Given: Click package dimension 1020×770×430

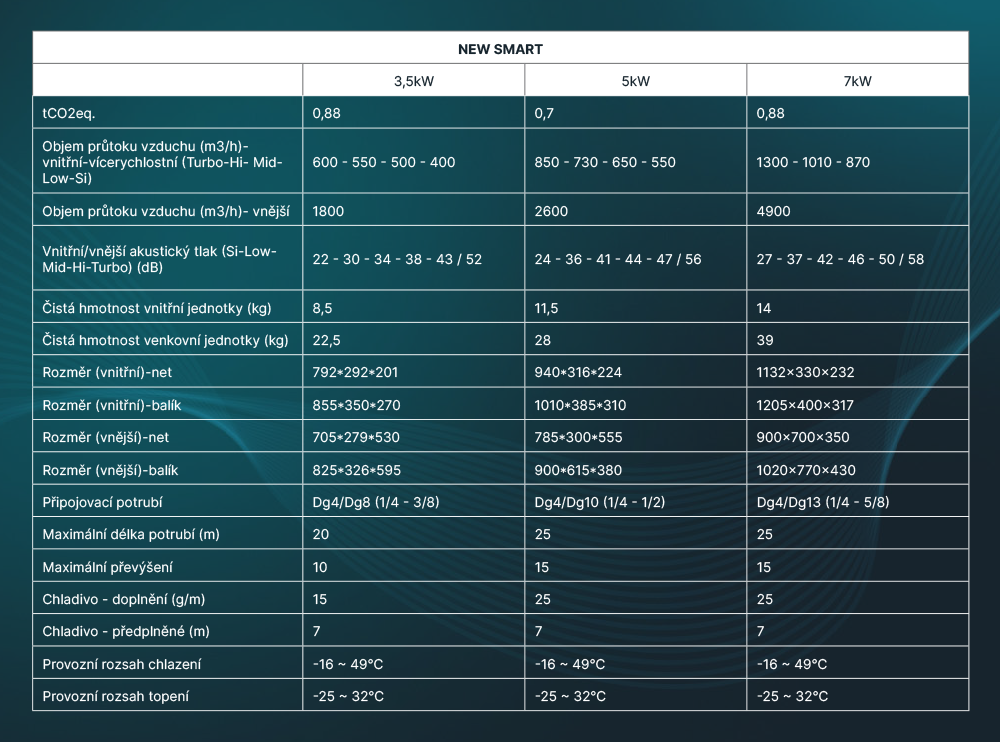Looking at the screenshot, I should (x=806, y=469).
